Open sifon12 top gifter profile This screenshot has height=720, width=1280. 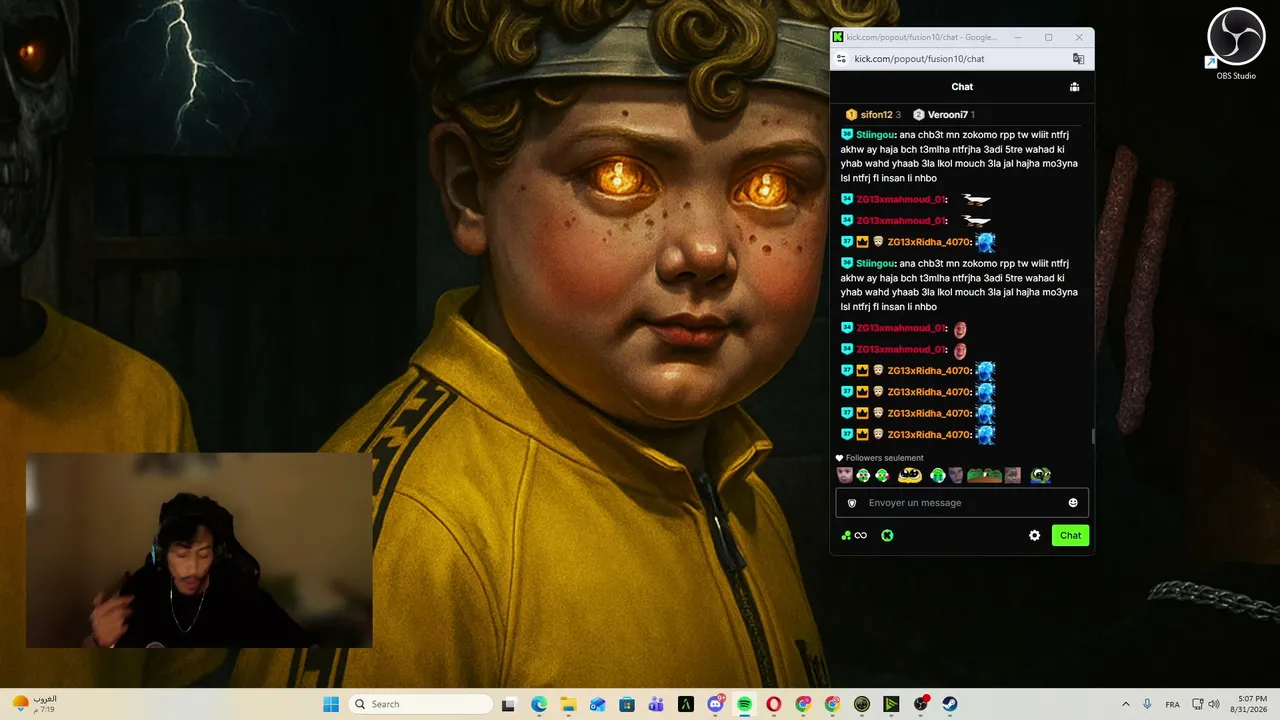click(872, 115)
